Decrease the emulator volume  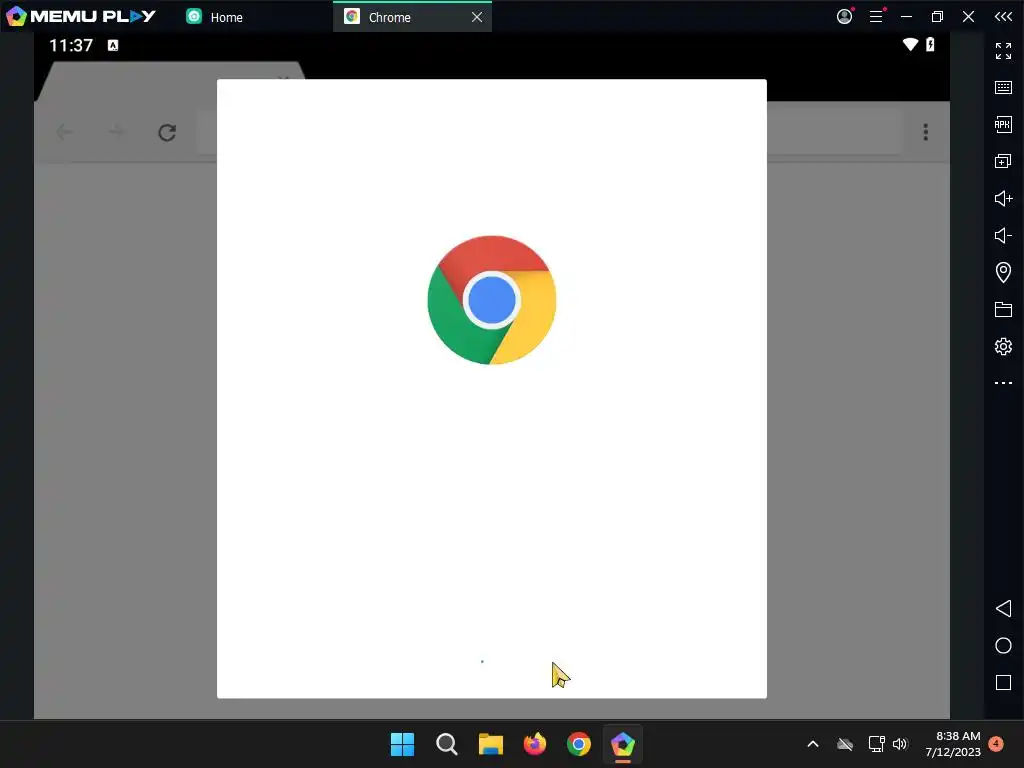[x=1003, y=235]
